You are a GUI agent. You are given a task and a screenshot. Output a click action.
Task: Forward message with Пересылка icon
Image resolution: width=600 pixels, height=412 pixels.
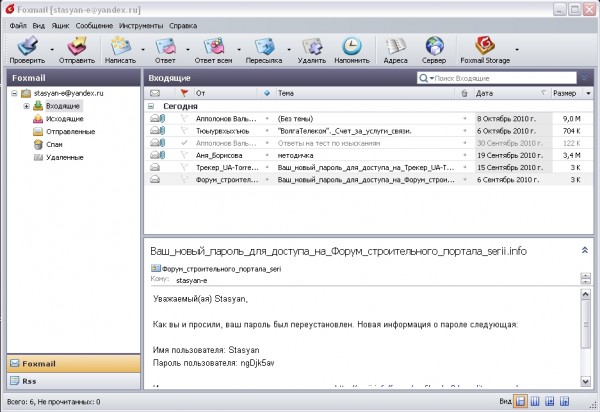(x=264, y=47)
